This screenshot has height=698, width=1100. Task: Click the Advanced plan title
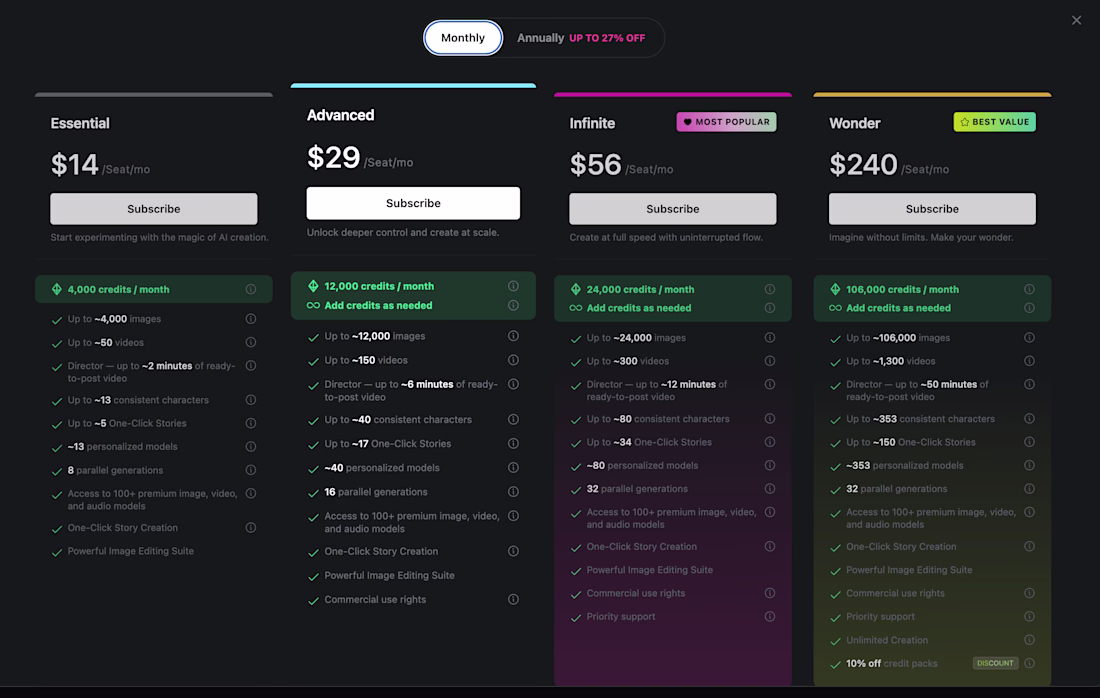[x=340, y=115]
